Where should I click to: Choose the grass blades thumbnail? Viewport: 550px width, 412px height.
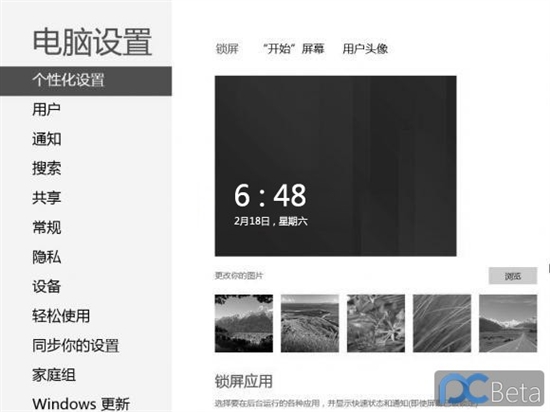(x=442, y=323)
